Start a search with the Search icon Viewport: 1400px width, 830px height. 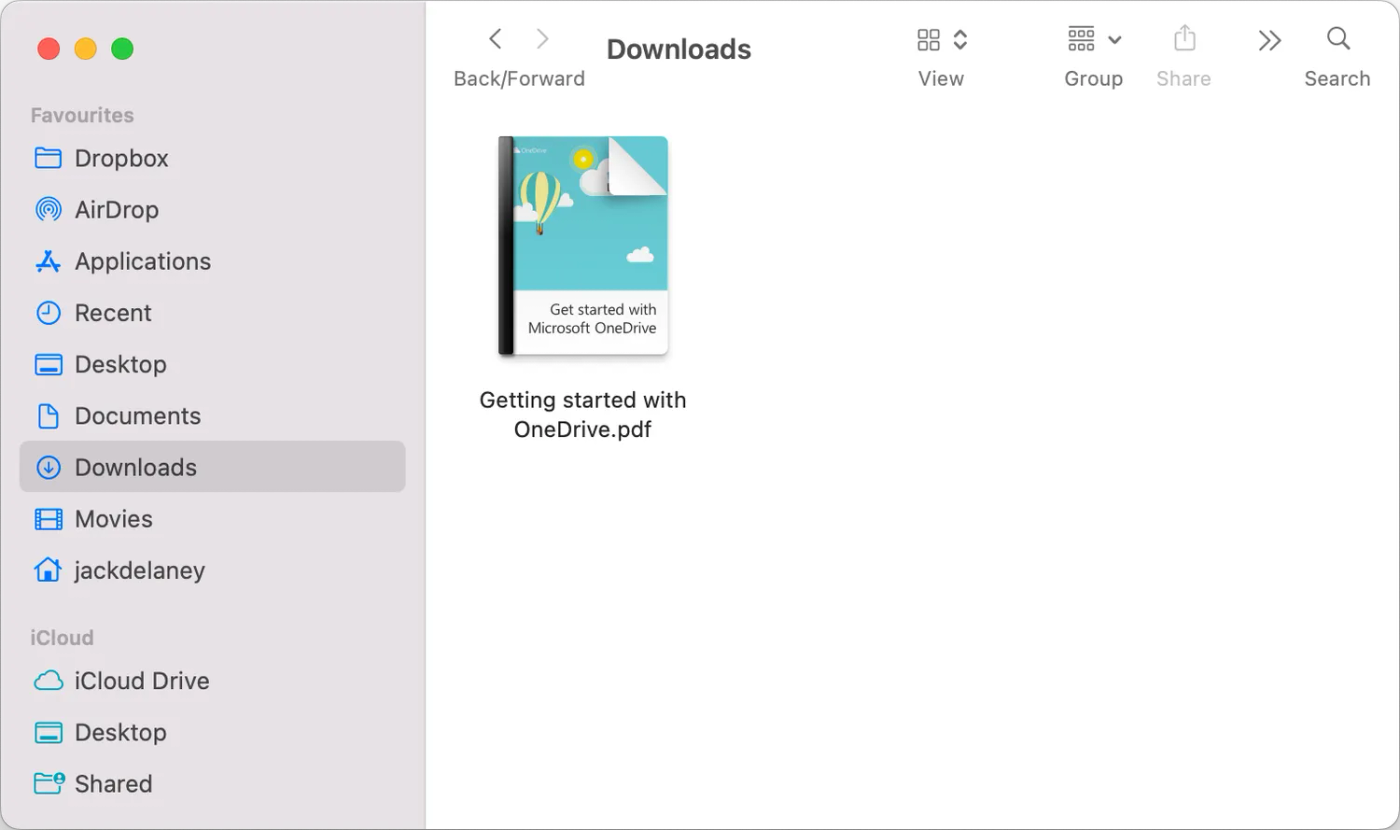[x=1337, y=39]
